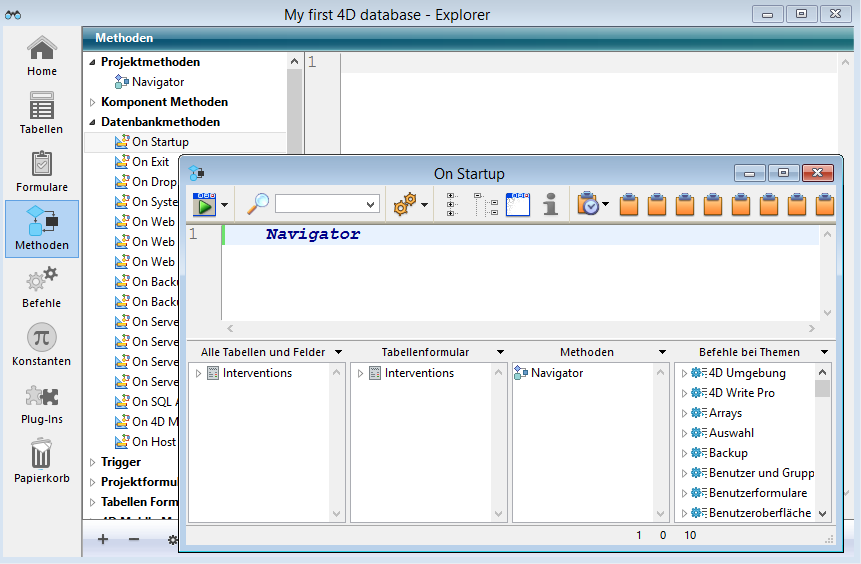Open the 'Alle Tabellen und Felder' dropdown

[338, 352]
